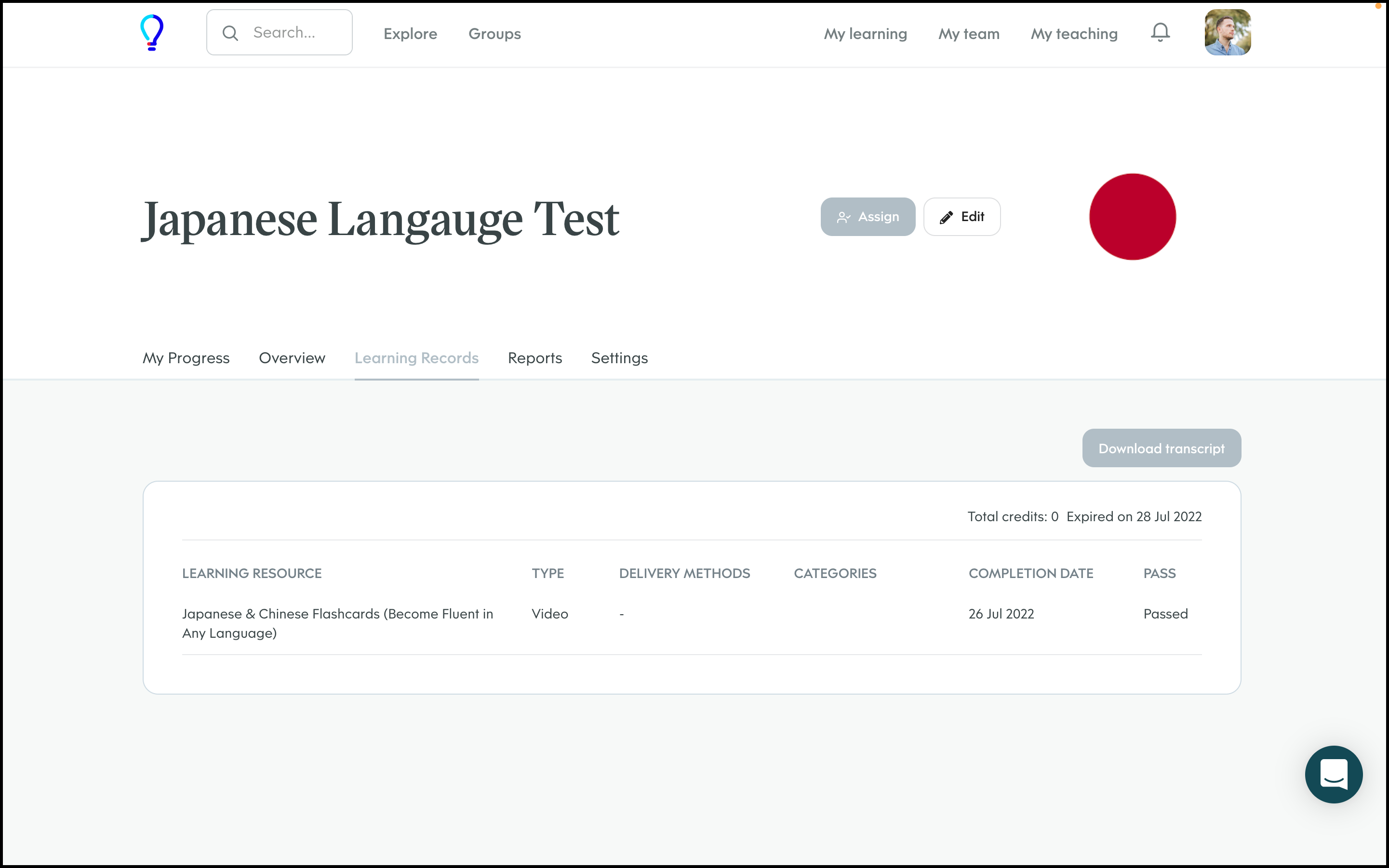
Task: Switch to the My Progress tab
Action: [x=186, y=357]
